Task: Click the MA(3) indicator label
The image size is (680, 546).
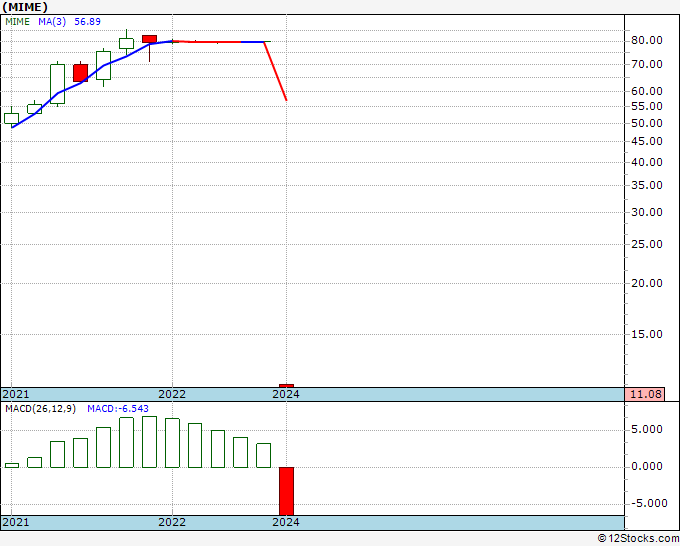Action: point(52,22)
